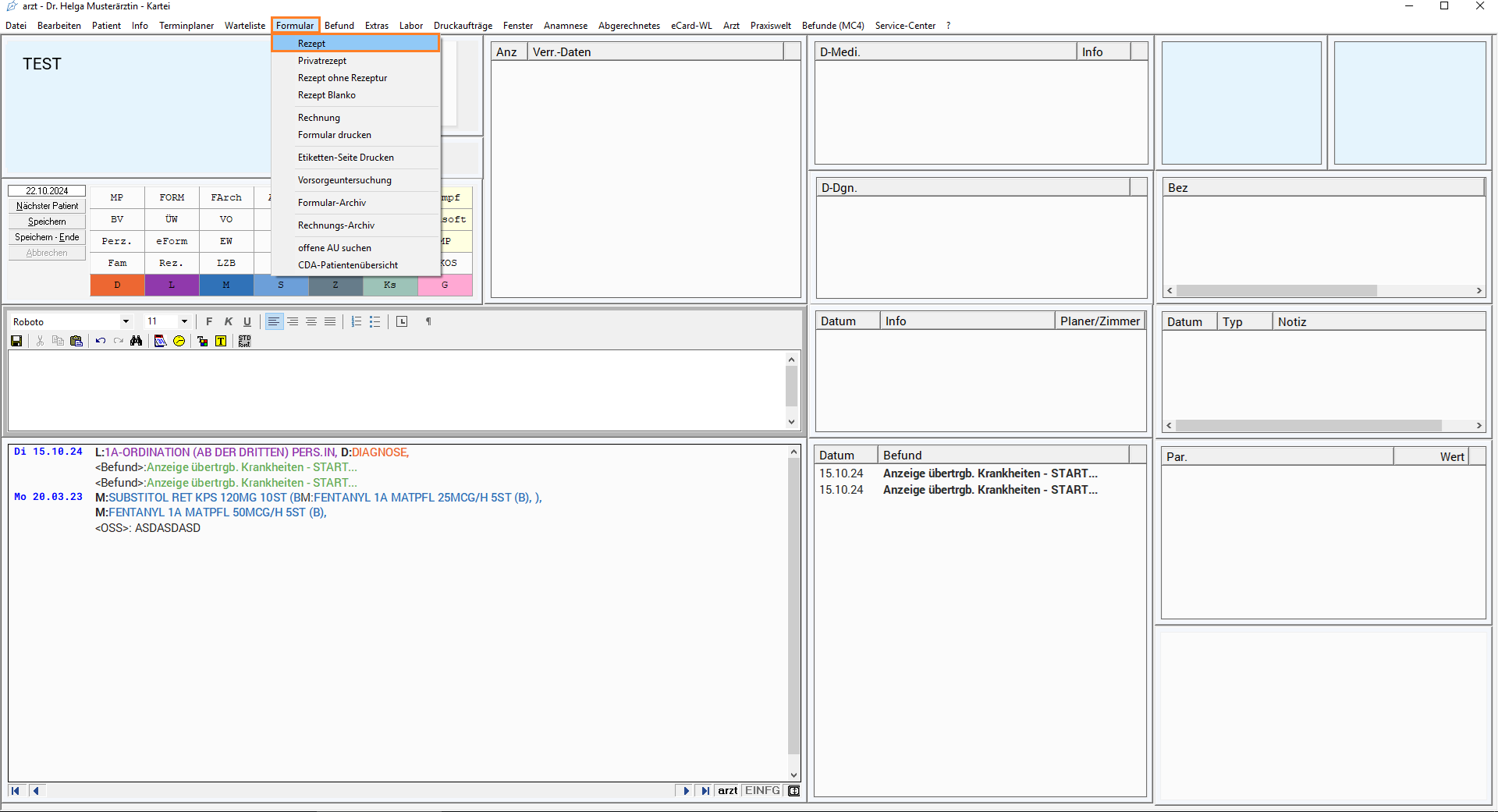Click Speichern - Ende button
Image resolution: width=1498 pixels, height=812 pixels.
pos(47,237)
